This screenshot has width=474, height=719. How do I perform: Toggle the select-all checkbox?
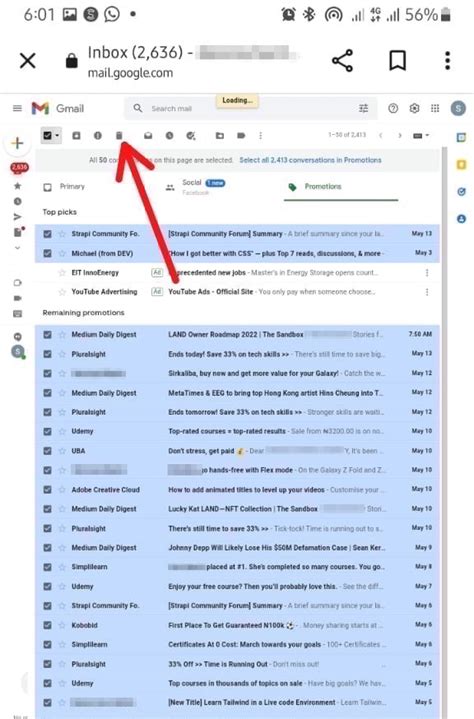click(x=47, y=135)
